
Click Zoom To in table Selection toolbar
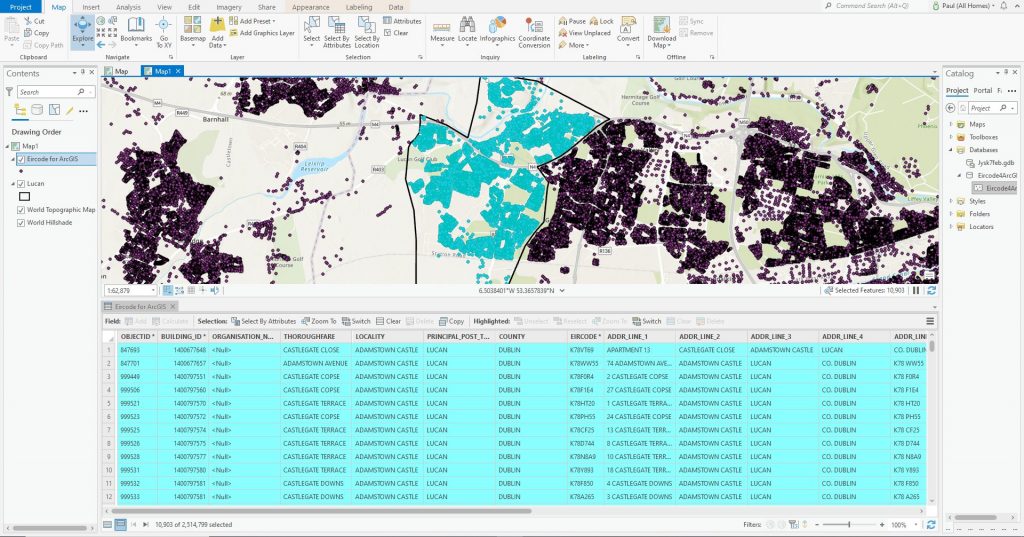[x=319, y=321]
